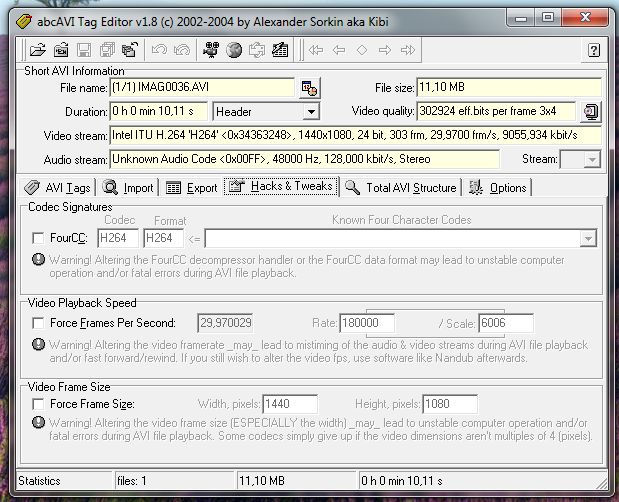Click the 'files: 1' status bar entry
This screenshot has width=619, height=502.
tap(174, 481)
